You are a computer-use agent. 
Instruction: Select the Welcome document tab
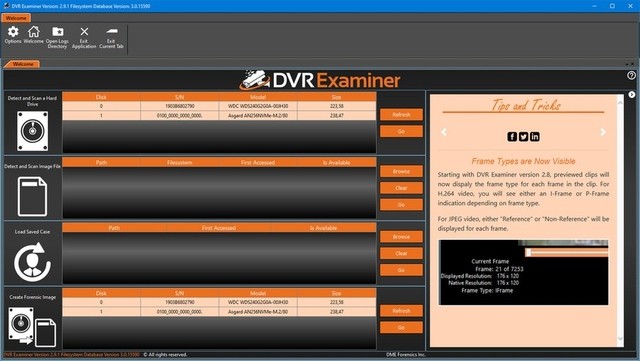22,64
